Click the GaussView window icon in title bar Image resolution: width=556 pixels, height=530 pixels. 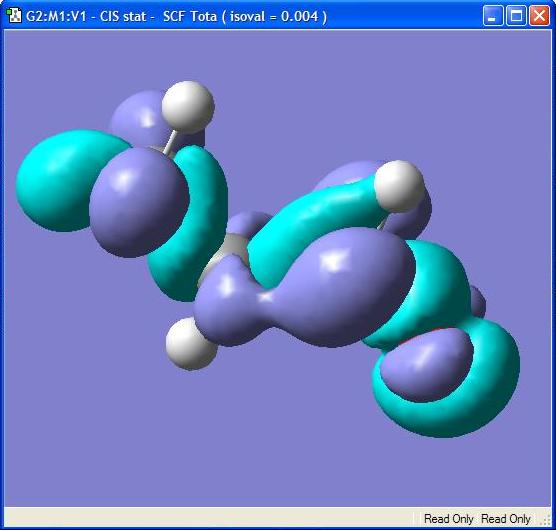(15, 16)
